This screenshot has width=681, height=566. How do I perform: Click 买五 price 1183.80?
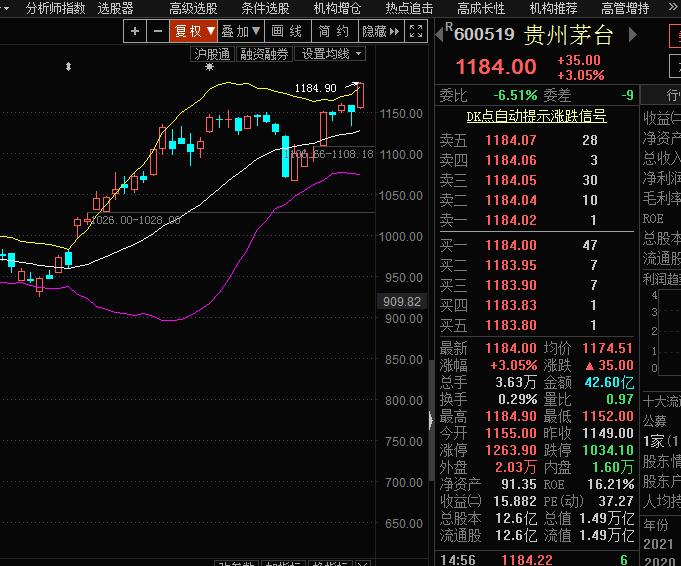coord(511,325)
